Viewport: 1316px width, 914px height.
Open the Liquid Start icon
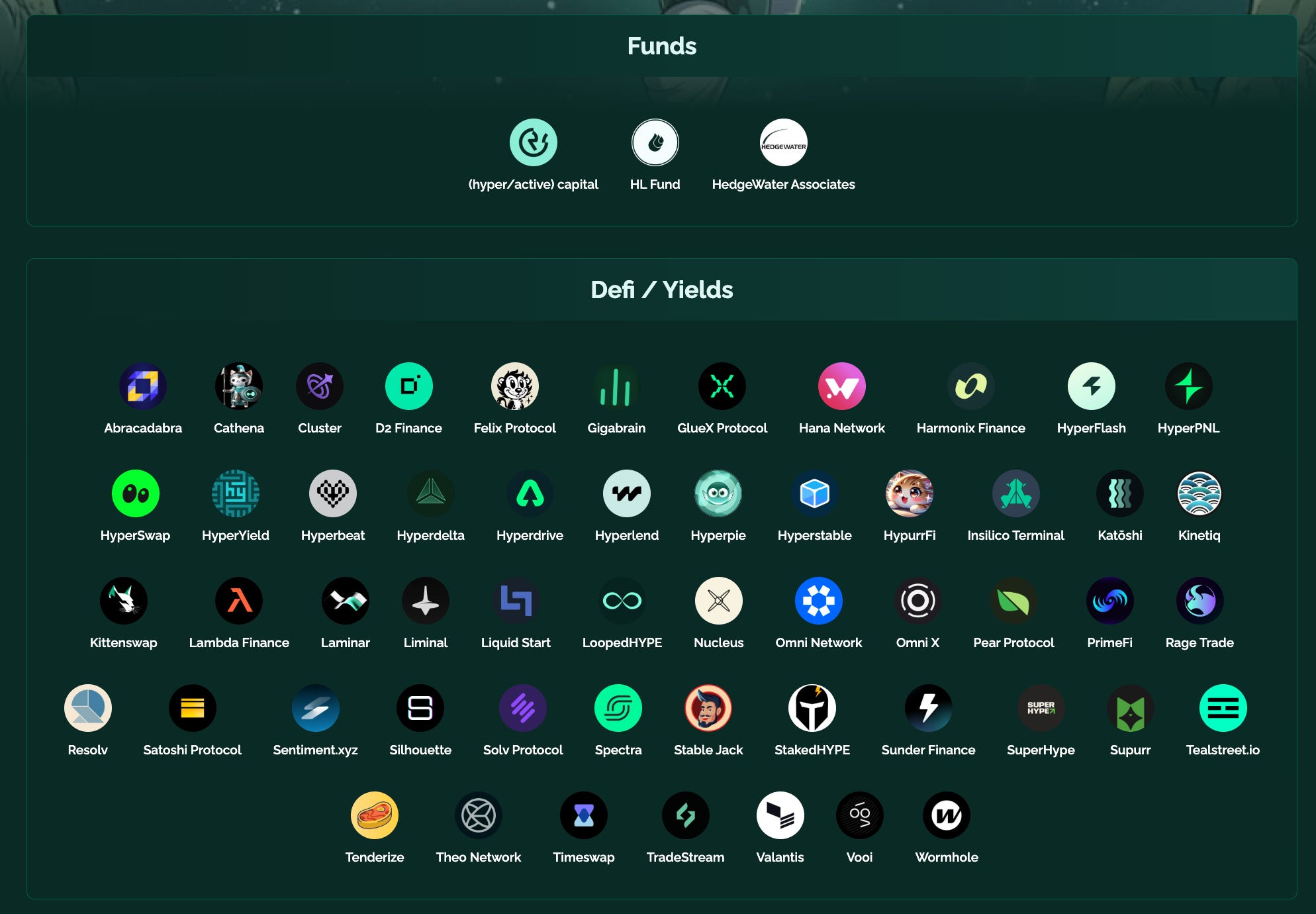click(516, 601)
